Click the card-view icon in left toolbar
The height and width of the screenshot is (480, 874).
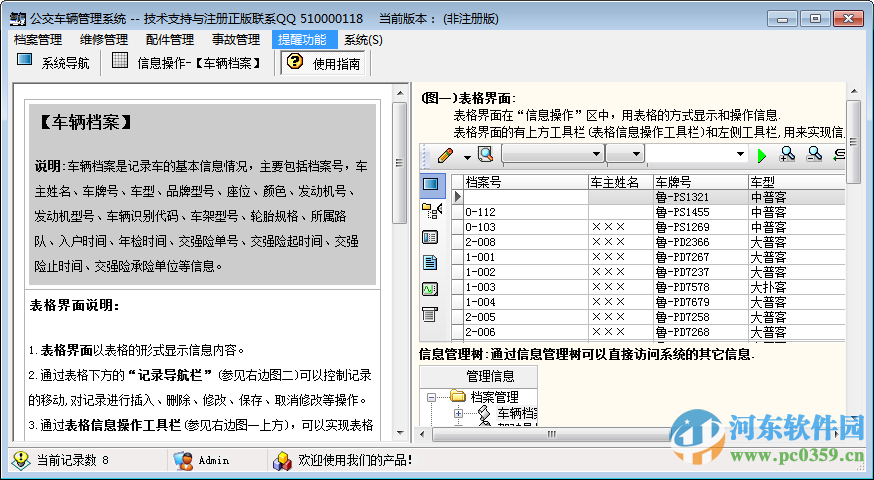point(430,237)
